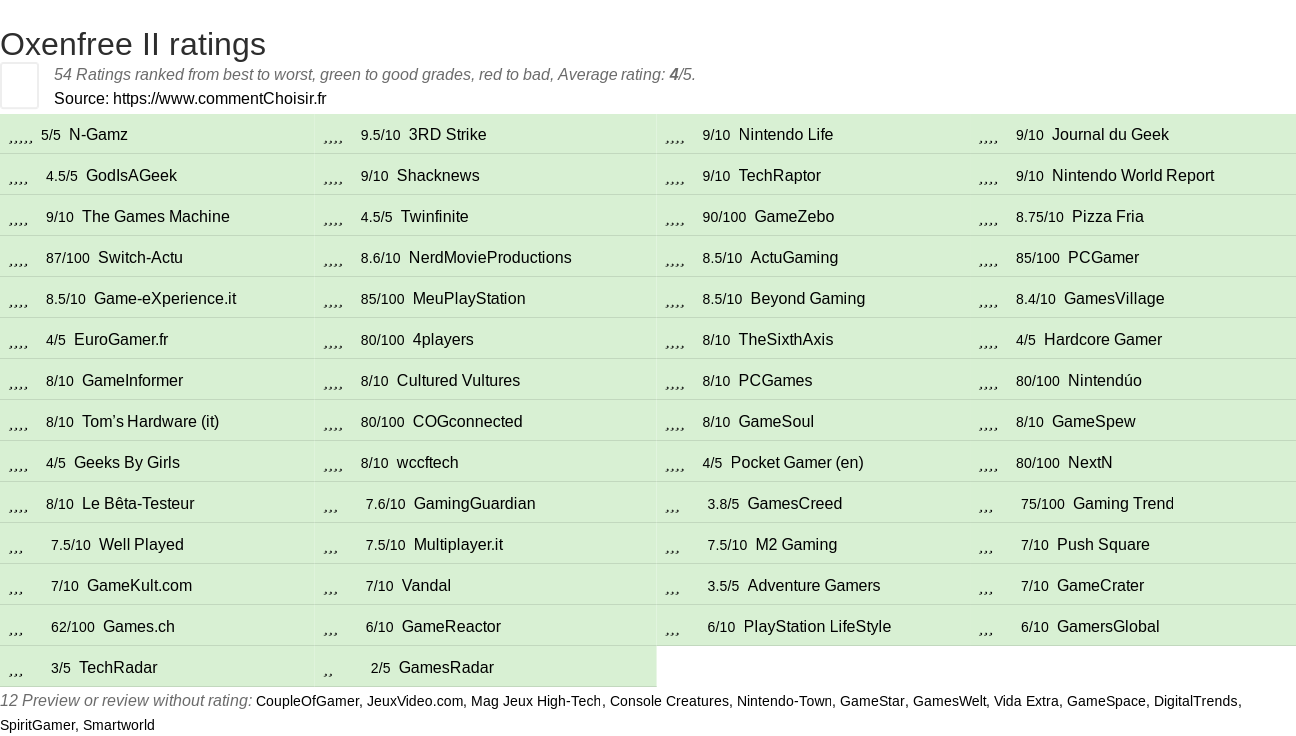The width and height of the screenshot is (1296, 736).
Task: Open the Nintendo World Report review
Action: point(1133,175)
